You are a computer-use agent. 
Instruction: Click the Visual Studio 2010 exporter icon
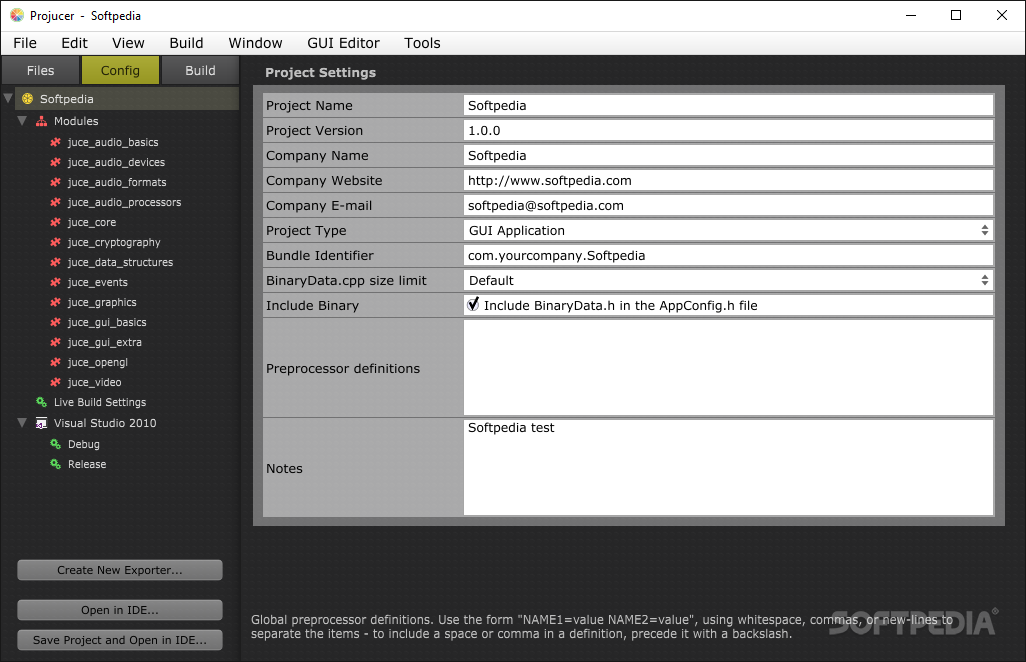[41, 423]
